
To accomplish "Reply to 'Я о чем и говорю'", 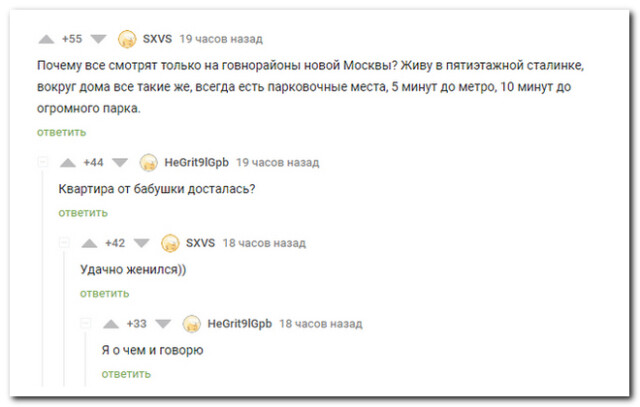I will [126, 374].
